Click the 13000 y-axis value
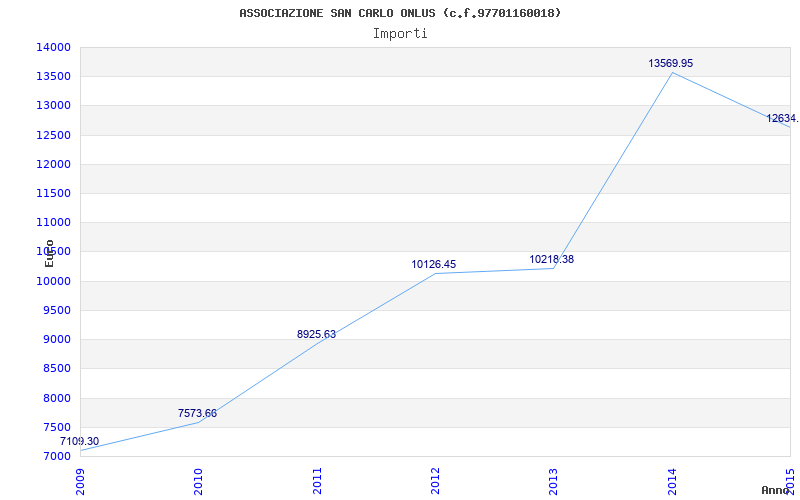Viewport: 800px width, 500px height. (x=53, y=106)
